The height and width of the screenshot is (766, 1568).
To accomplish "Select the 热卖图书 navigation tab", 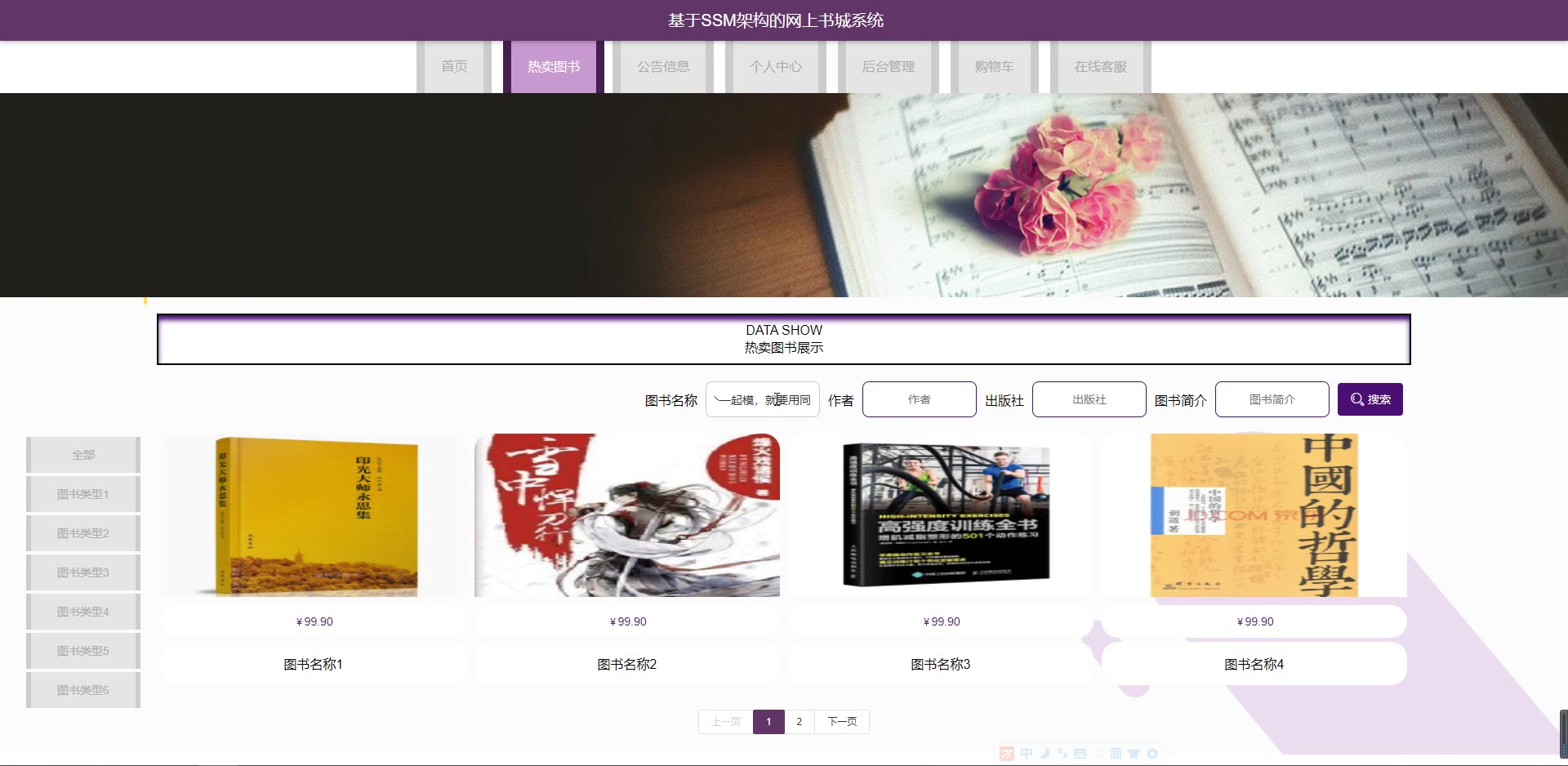I will click(554, 67).
